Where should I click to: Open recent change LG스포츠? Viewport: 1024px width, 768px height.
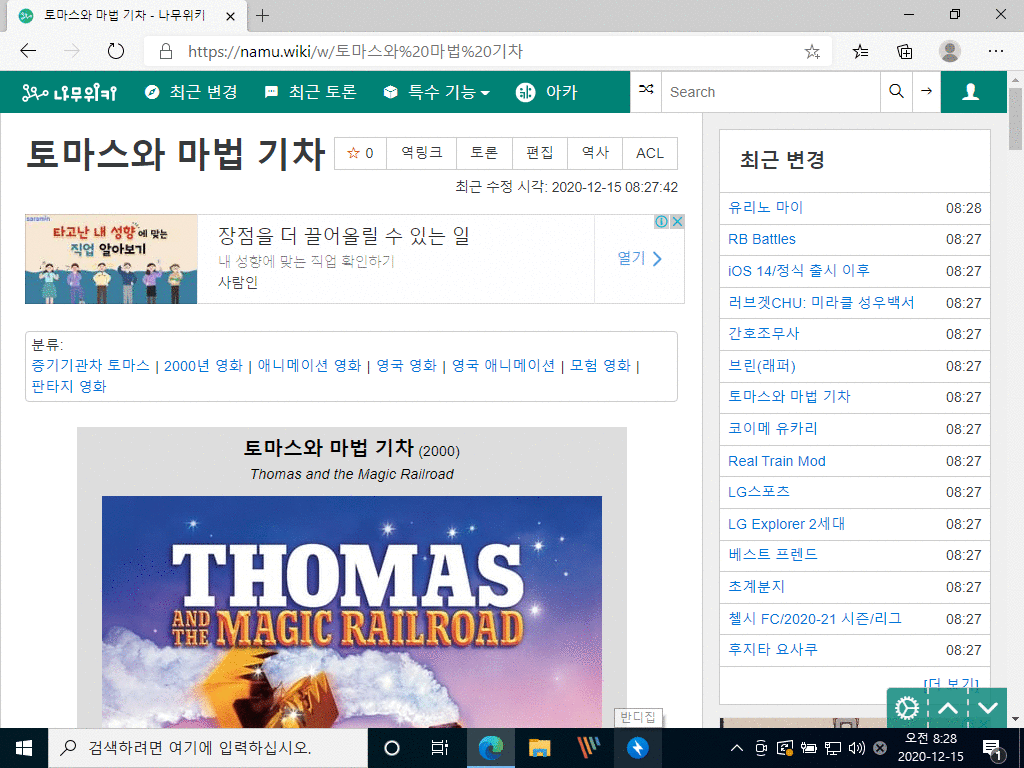(x=759, y=492)
